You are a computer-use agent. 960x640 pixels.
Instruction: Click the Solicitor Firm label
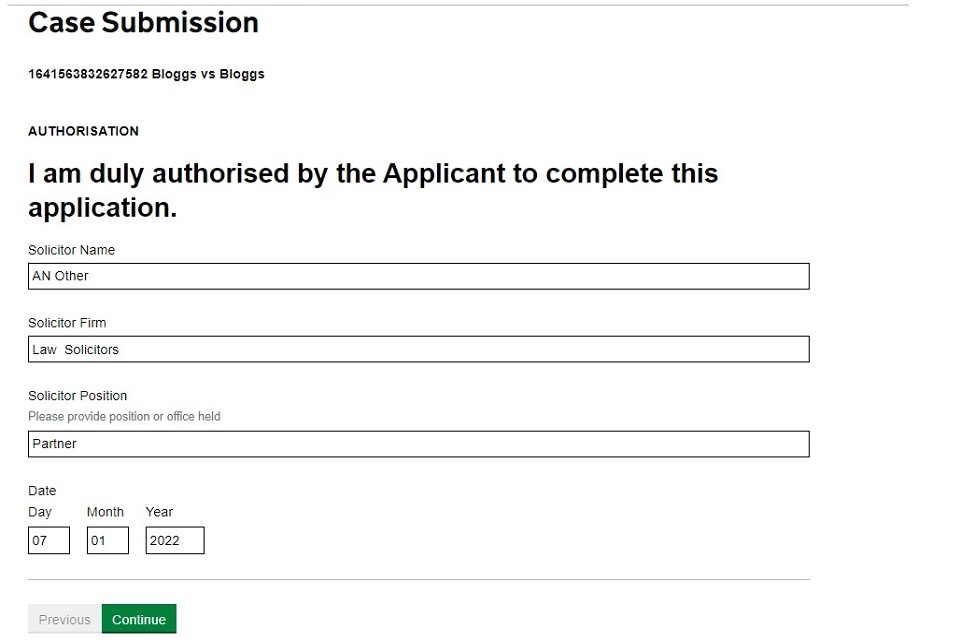(x=67, y=323)
